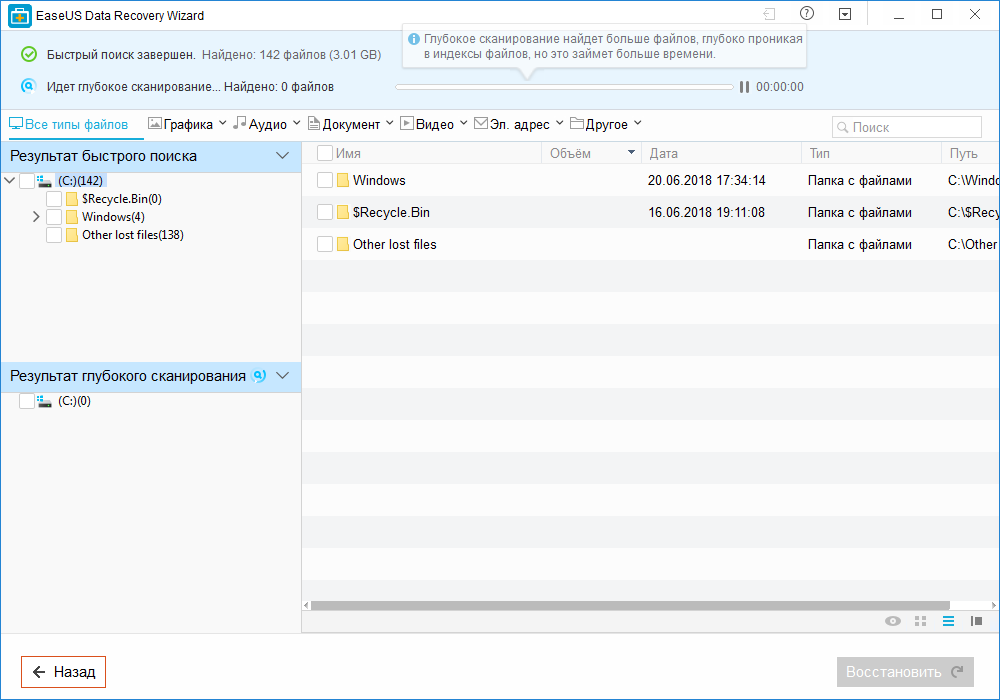This screenshot has width=1000, height=700.
Task: Click the C: drive icon in quick results
Action: click(44, 181)
